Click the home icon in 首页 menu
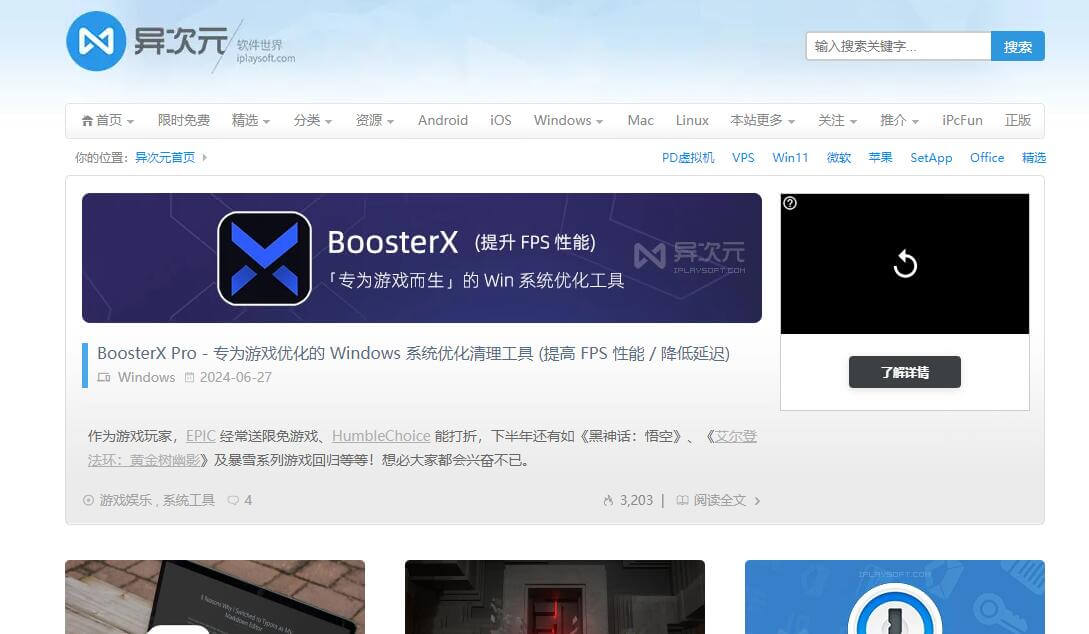This screenshot has width=1089, height=634. (x=87, y=120)
